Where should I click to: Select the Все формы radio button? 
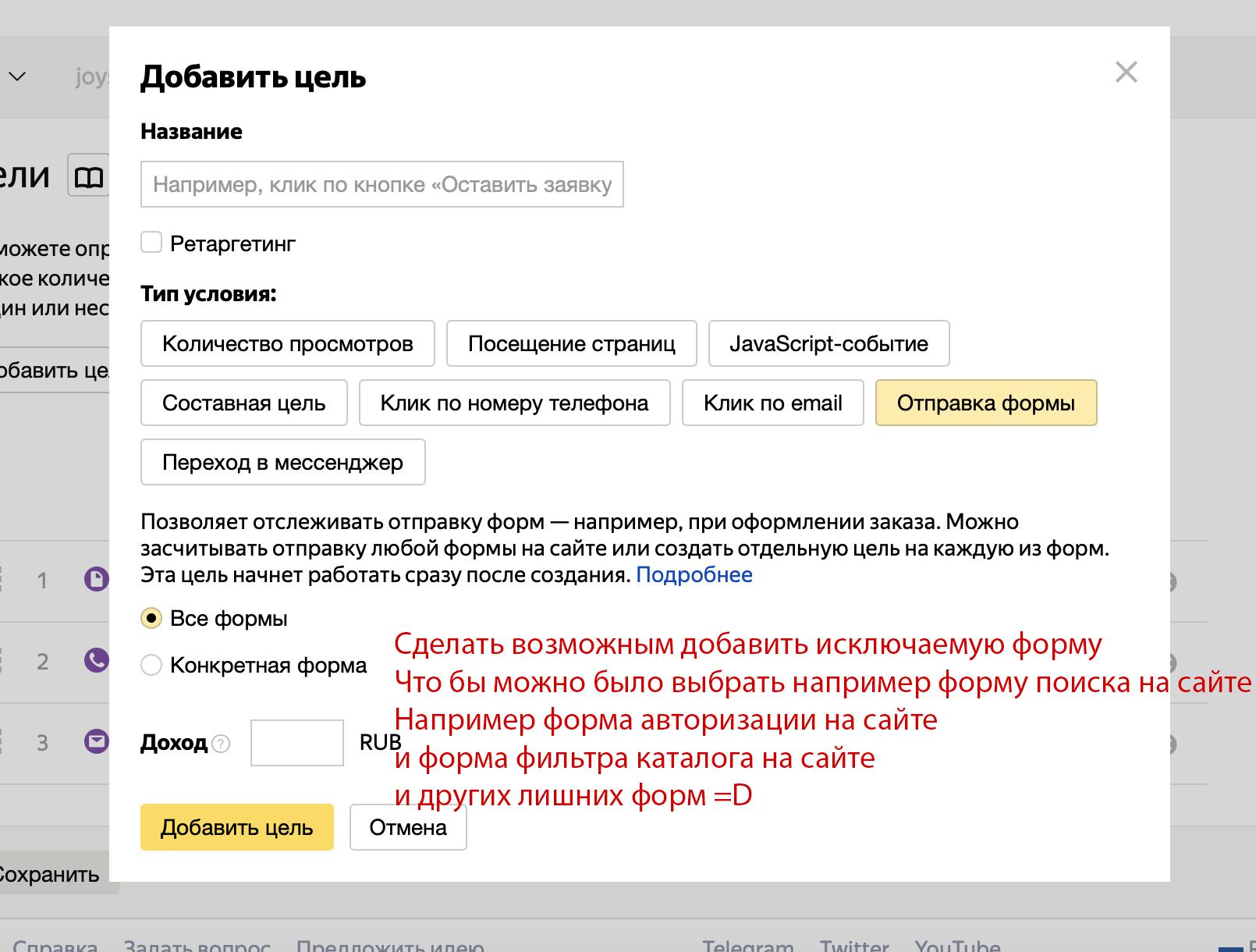151,619
